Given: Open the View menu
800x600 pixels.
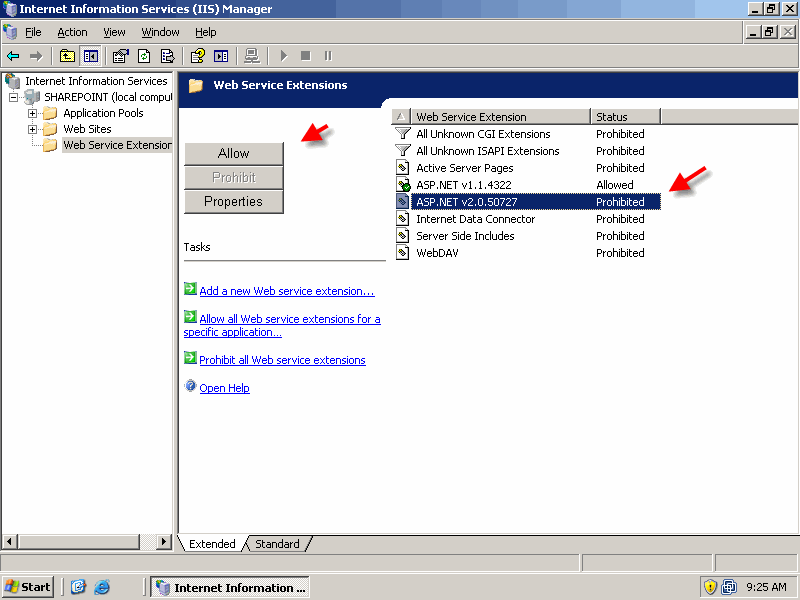Looking at the screenshot, I should 114,32.
